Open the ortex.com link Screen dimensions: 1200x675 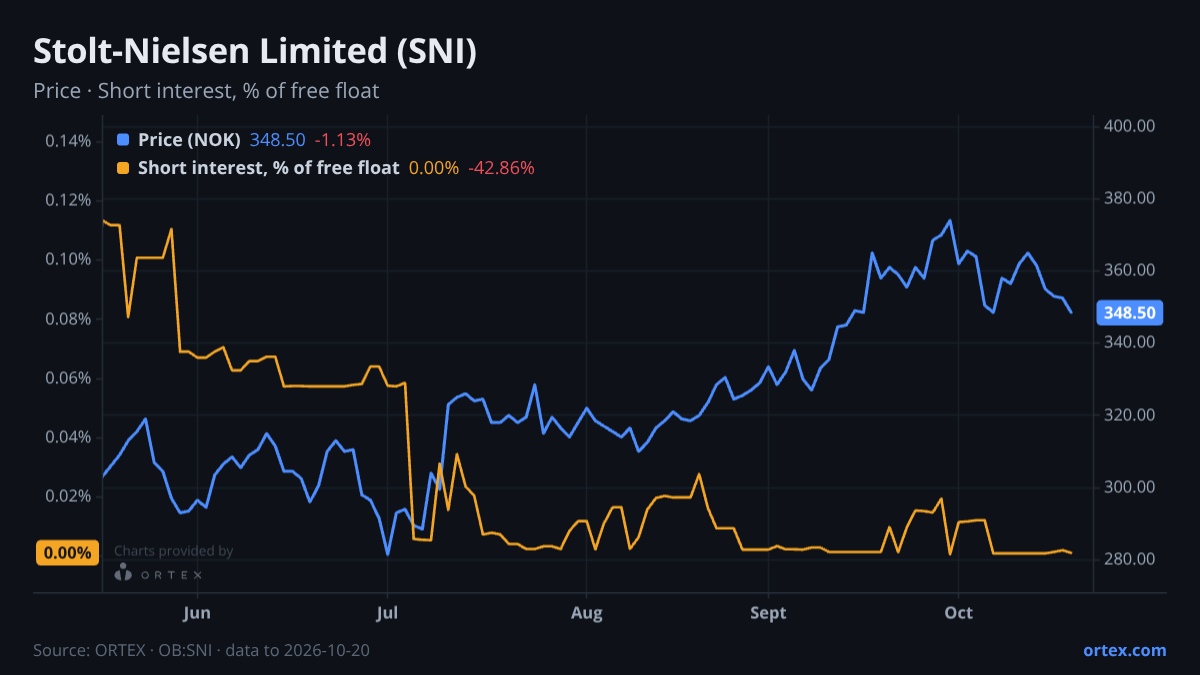(1124, 650)
